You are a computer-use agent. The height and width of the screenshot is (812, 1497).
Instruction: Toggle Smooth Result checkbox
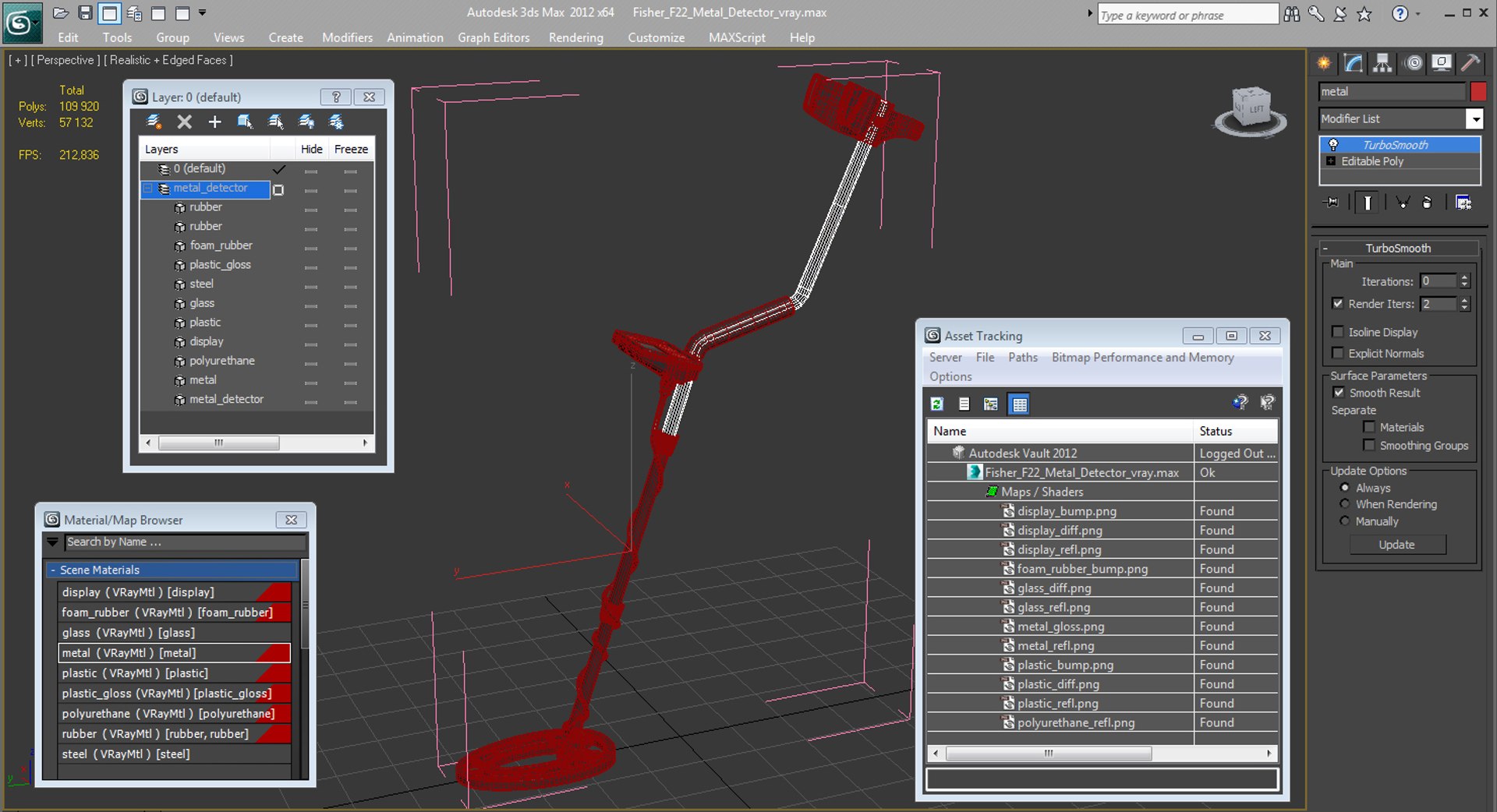pyautogui.click(x=1339, y=393)
